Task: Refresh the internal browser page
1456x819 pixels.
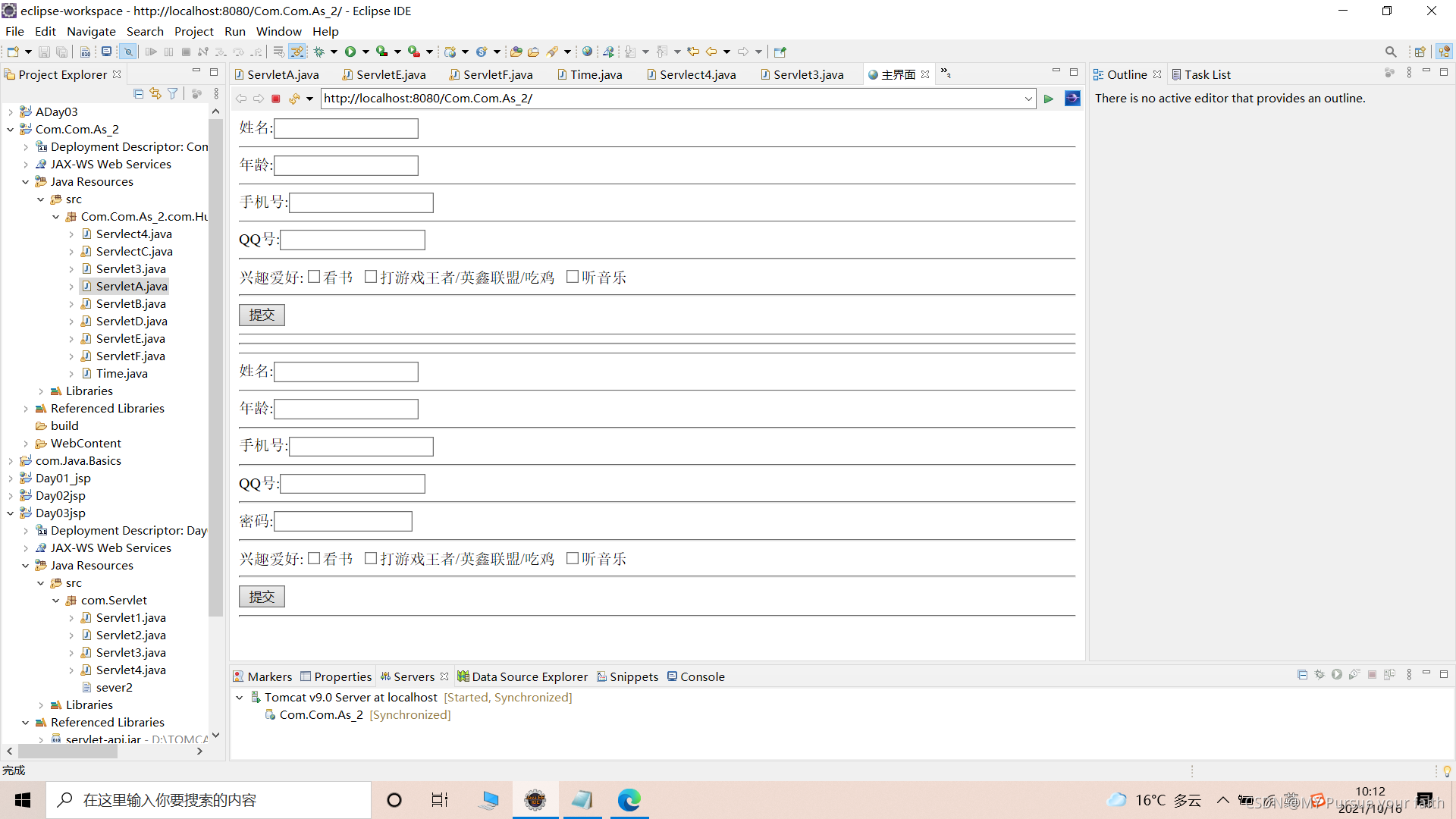Action: click(x=294, y=99)
